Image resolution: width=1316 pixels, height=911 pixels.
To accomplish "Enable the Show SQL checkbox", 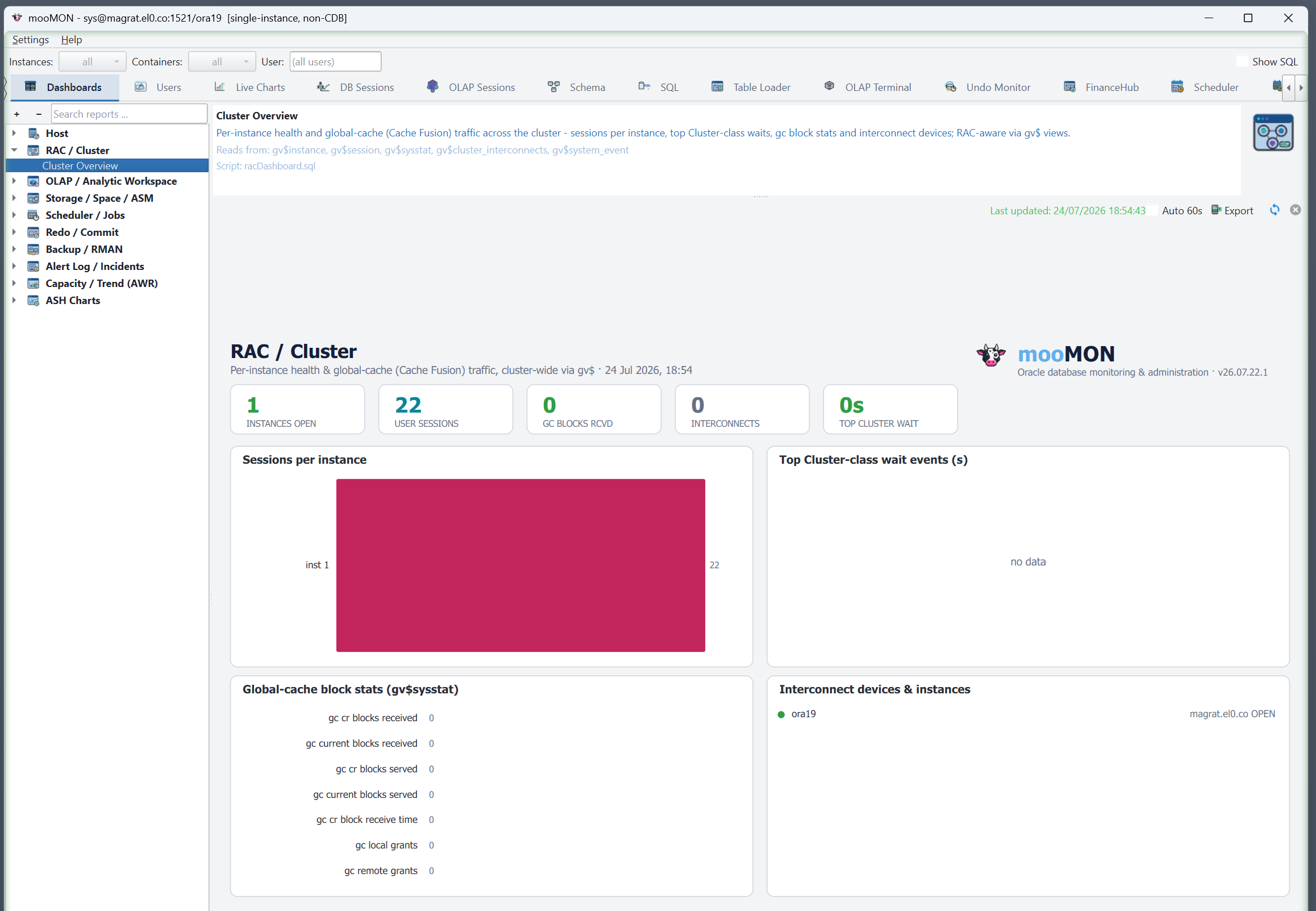I will click(x=1242, y=61).
